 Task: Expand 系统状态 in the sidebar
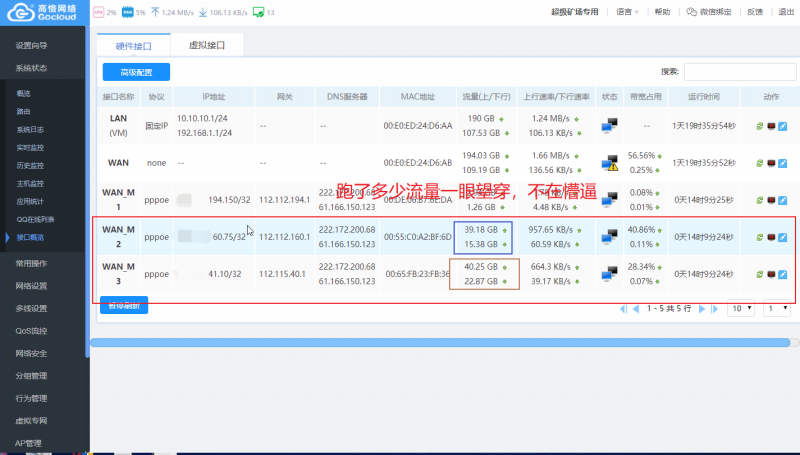click(x=32, y=68)
